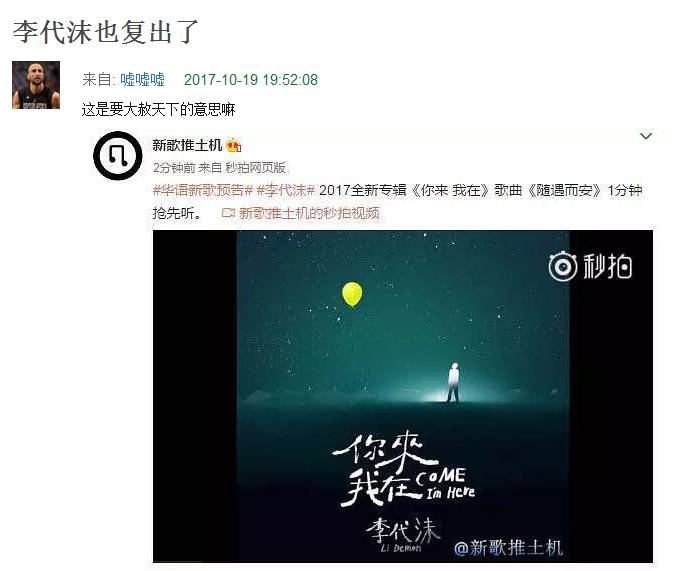The height and width of the screenshot is (571, 674).
Task: Open the 新歌推土机的秒拍视频 link
Action: (309, 213)
